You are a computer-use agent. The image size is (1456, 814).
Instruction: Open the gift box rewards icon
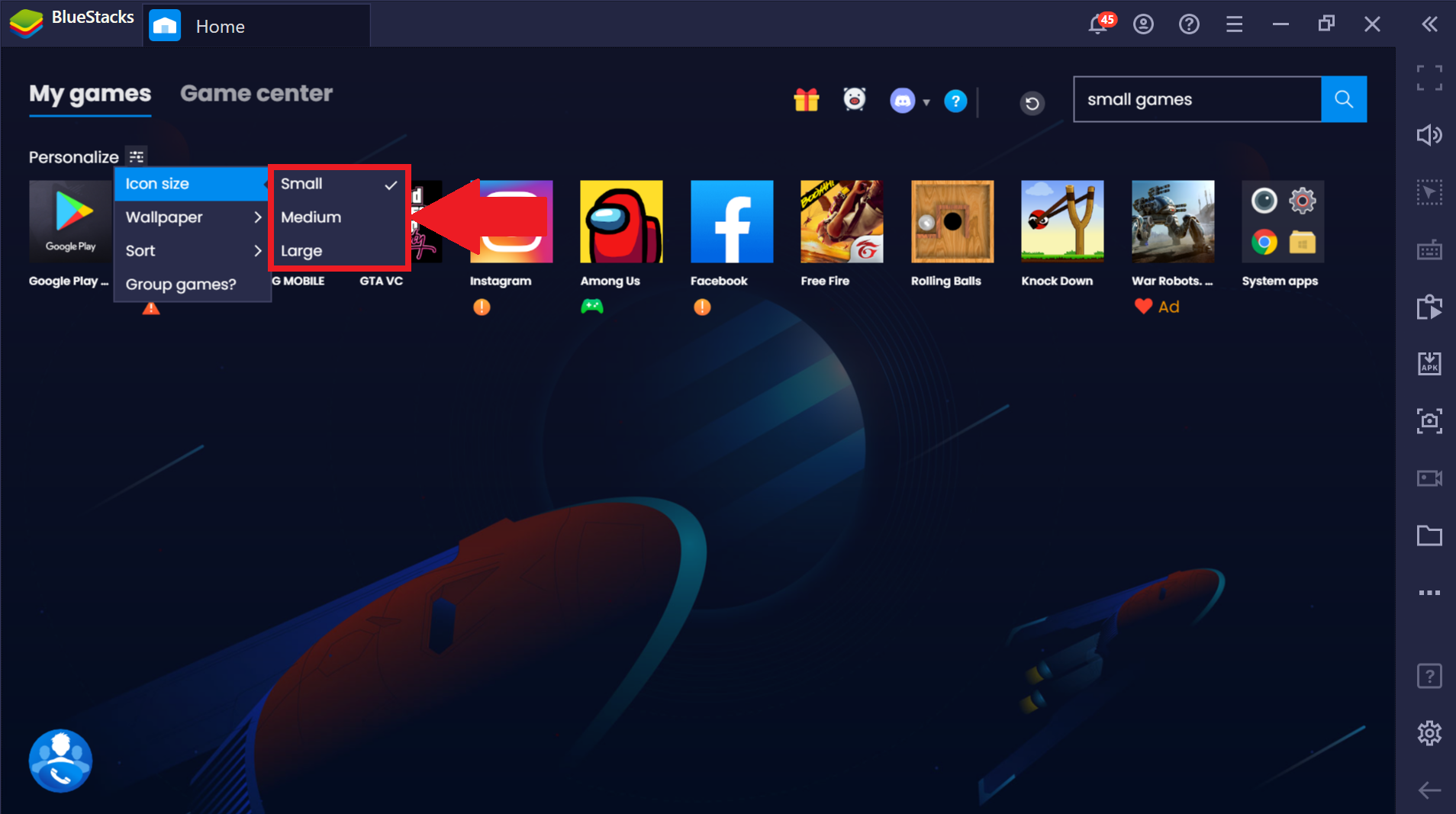point(806,100)
